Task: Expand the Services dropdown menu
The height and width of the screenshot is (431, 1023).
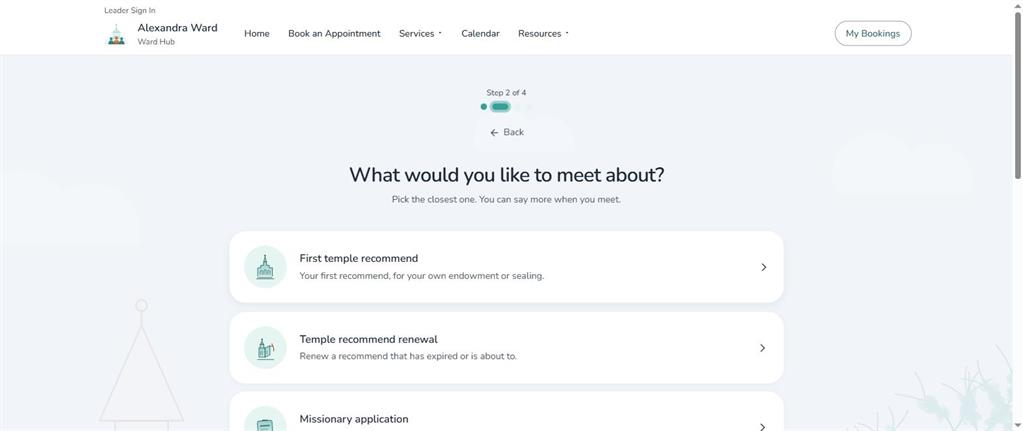Action: click(420, 33)
